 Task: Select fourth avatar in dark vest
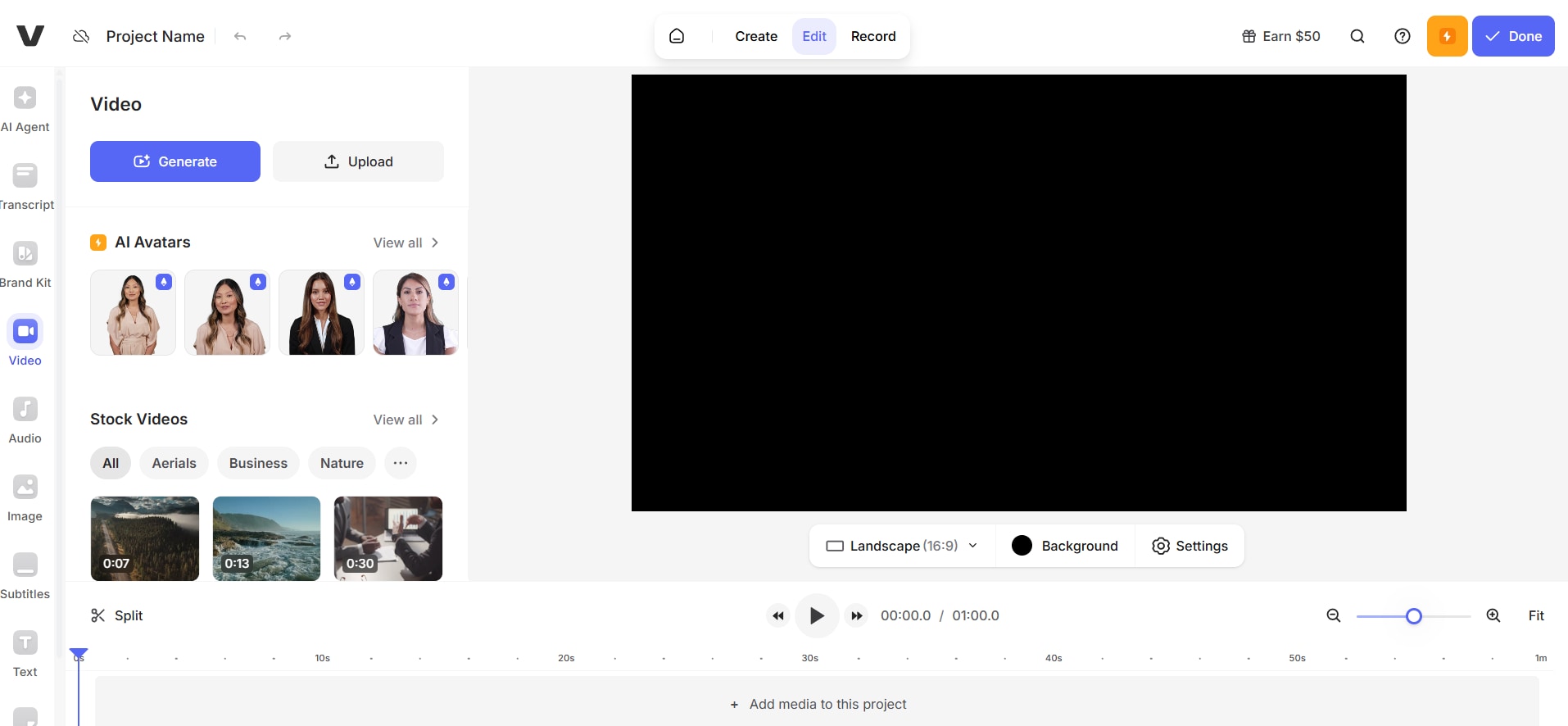point(415,312)
